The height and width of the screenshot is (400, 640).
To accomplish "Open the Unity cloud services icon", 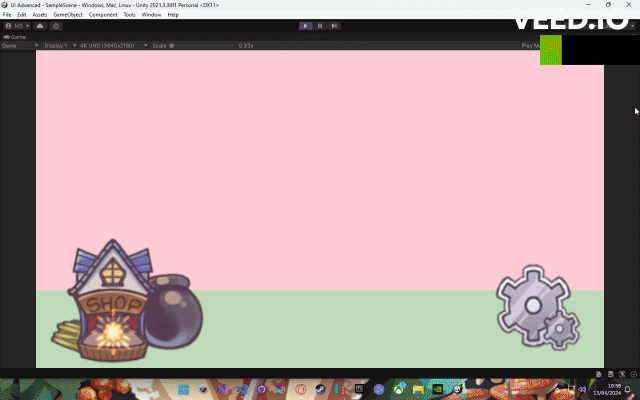I will [40, 26].
